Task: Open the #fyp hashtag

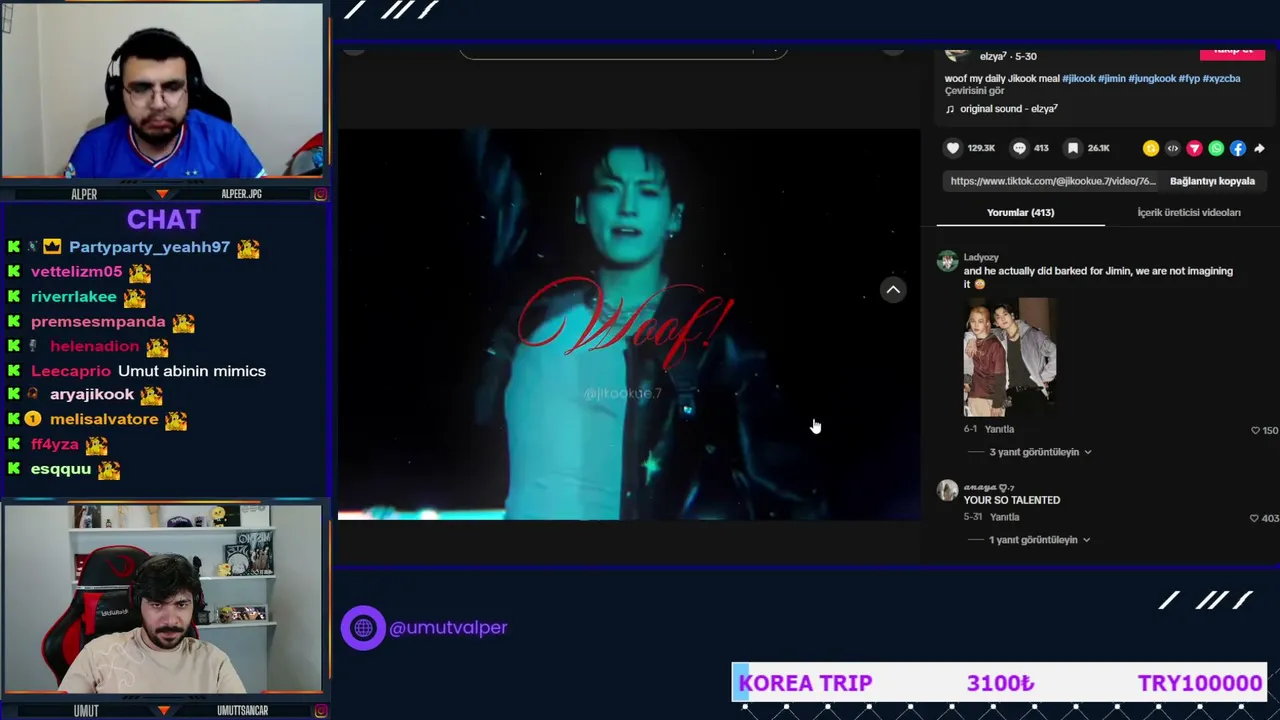Action: tap(1189, 78)
